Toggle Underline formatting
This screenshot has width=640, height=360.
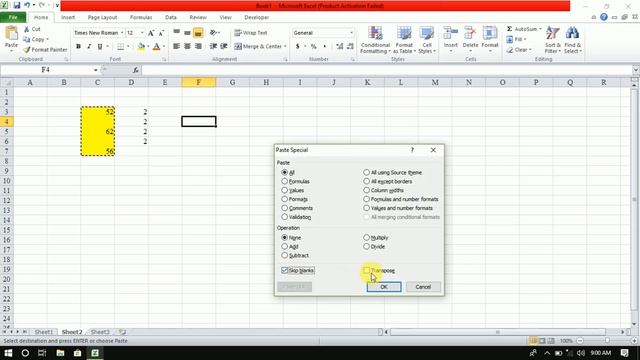pyautogui.click(x=100, y=47)
